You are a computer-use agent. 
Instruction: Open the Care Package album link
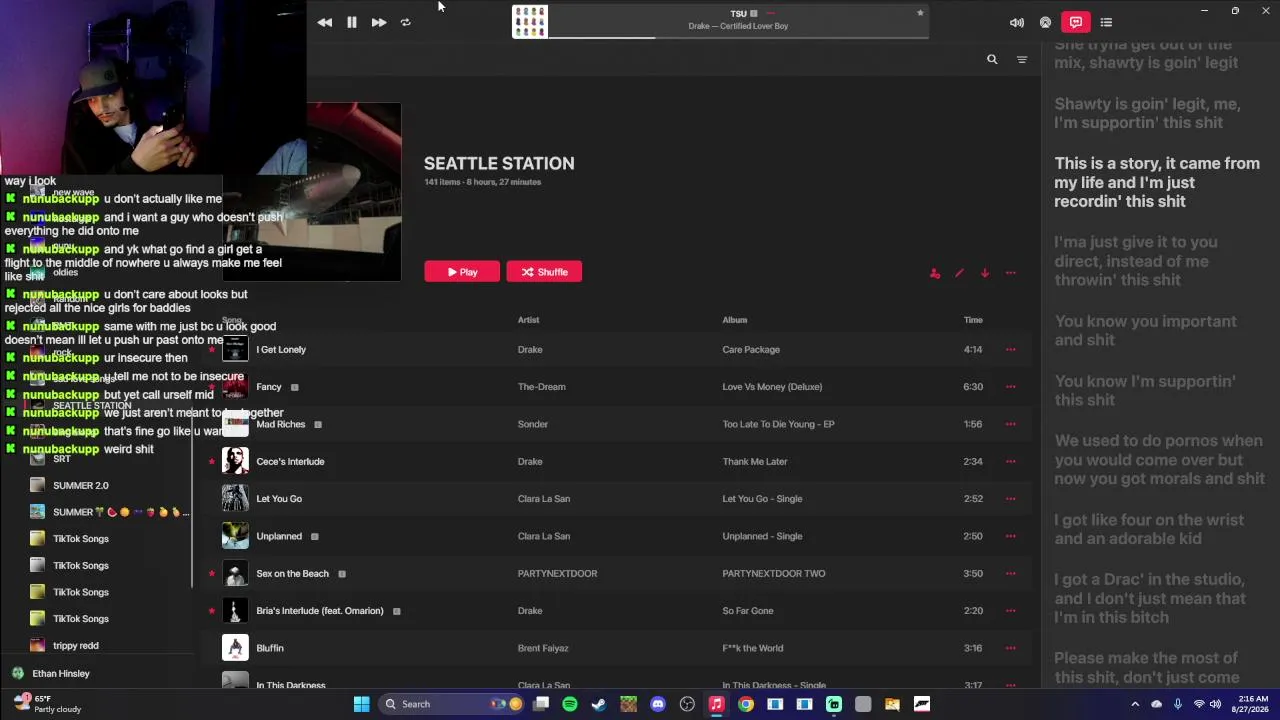coord(751,350)
